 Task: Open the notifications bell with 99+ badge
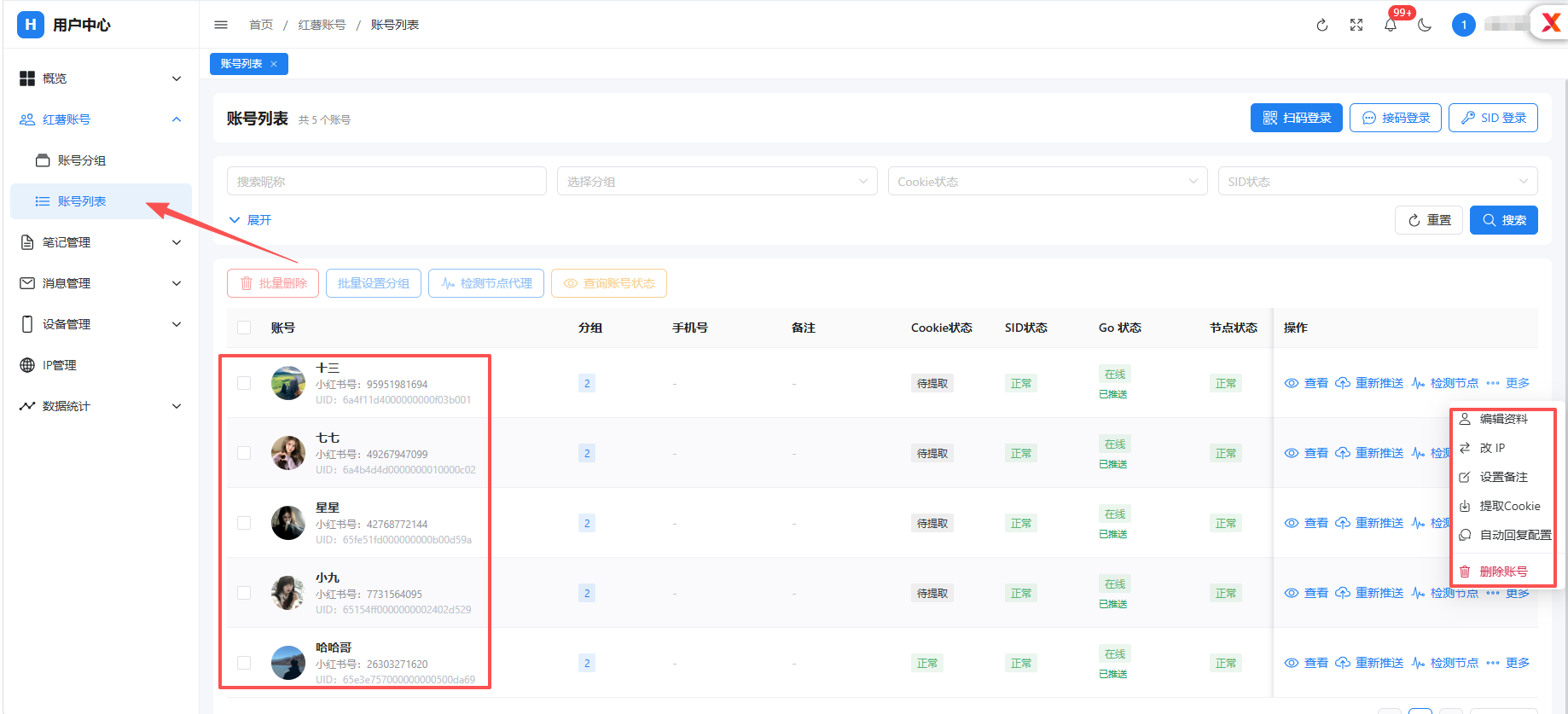click(x=1391, y=25)
